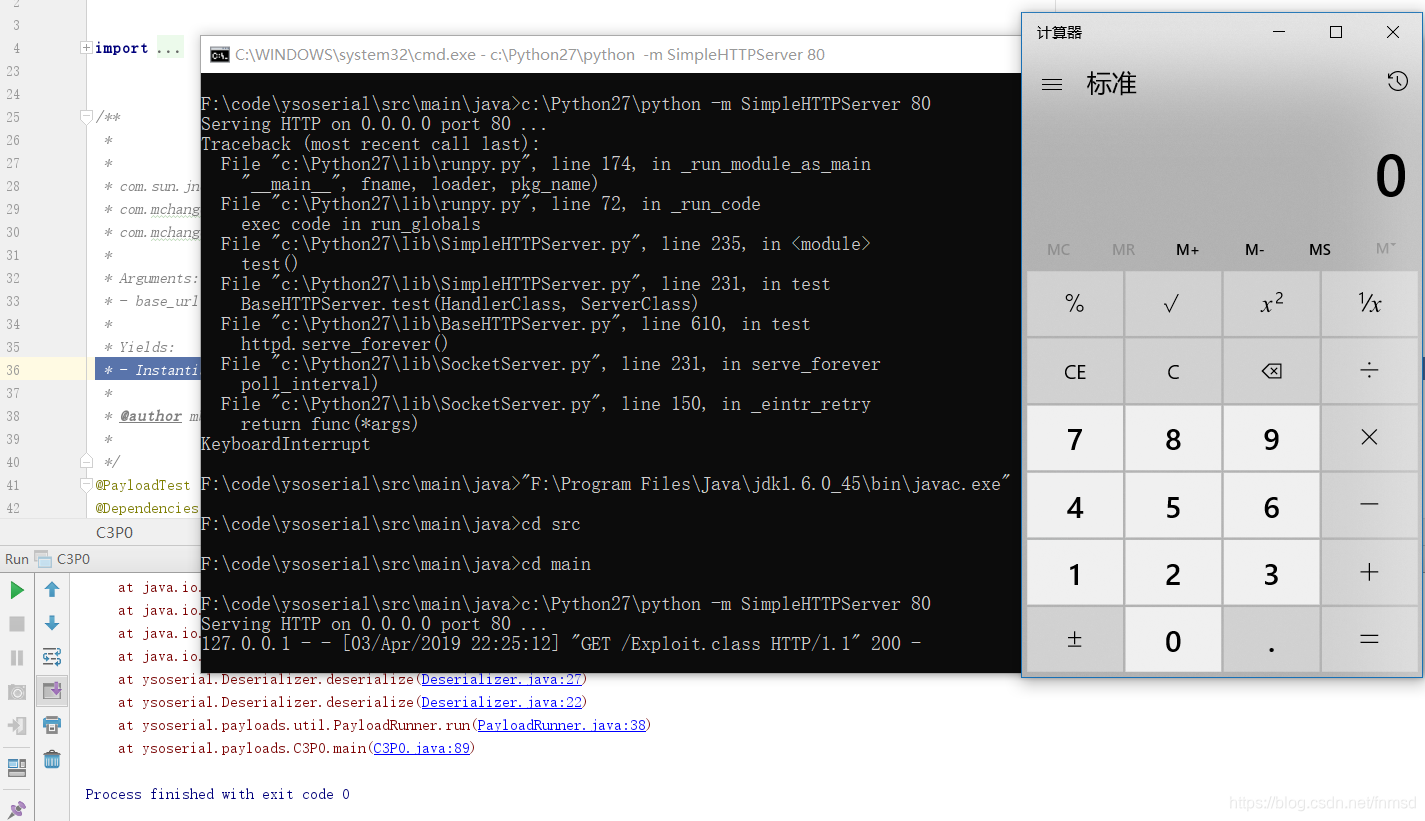Click the Pause output icon in Run panel
The image size is (1425, 821).
[x=17, y=657]
